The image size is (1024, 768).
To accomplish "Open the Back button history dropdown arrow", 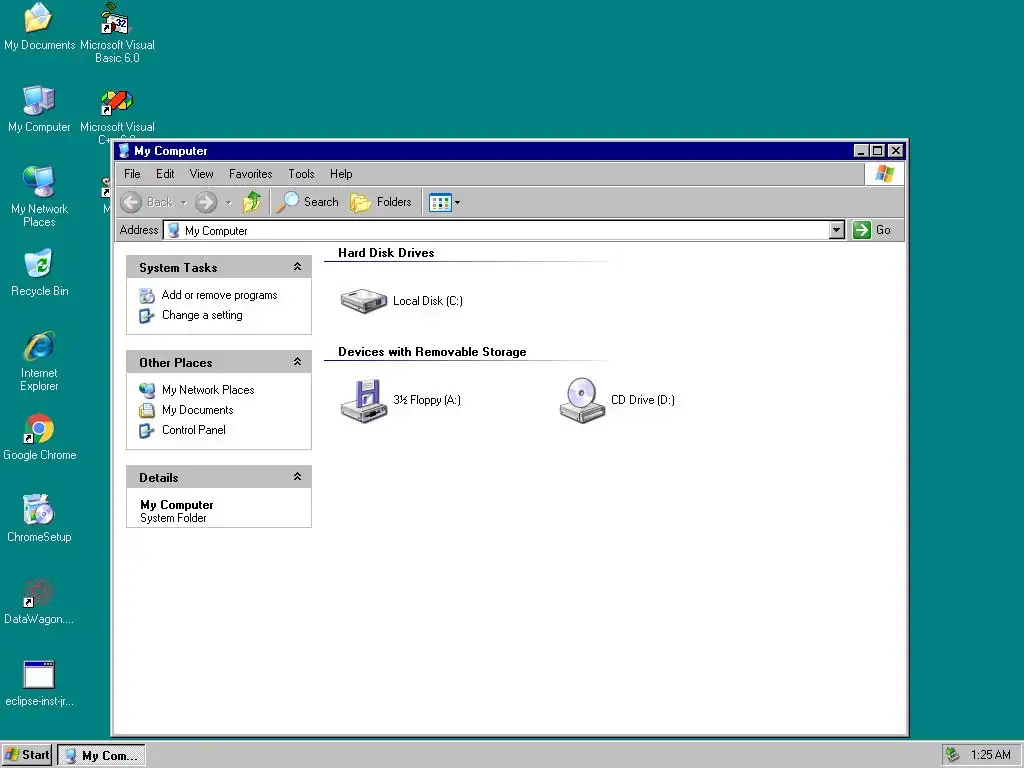I will click(184, 202).
